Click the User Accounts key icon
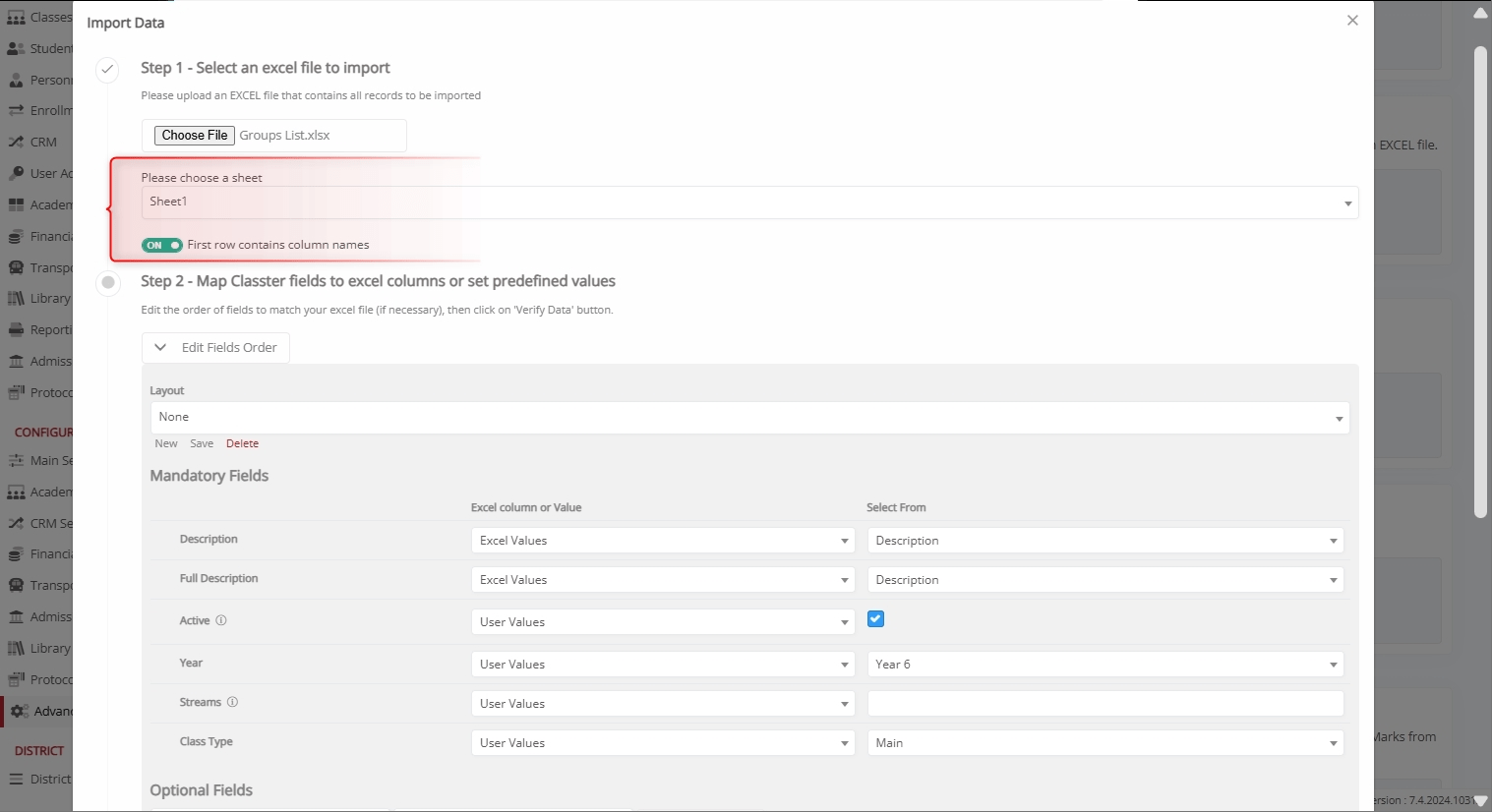Image resolution: width=1492 pixels, height=812 pixels. pos(16,173)
